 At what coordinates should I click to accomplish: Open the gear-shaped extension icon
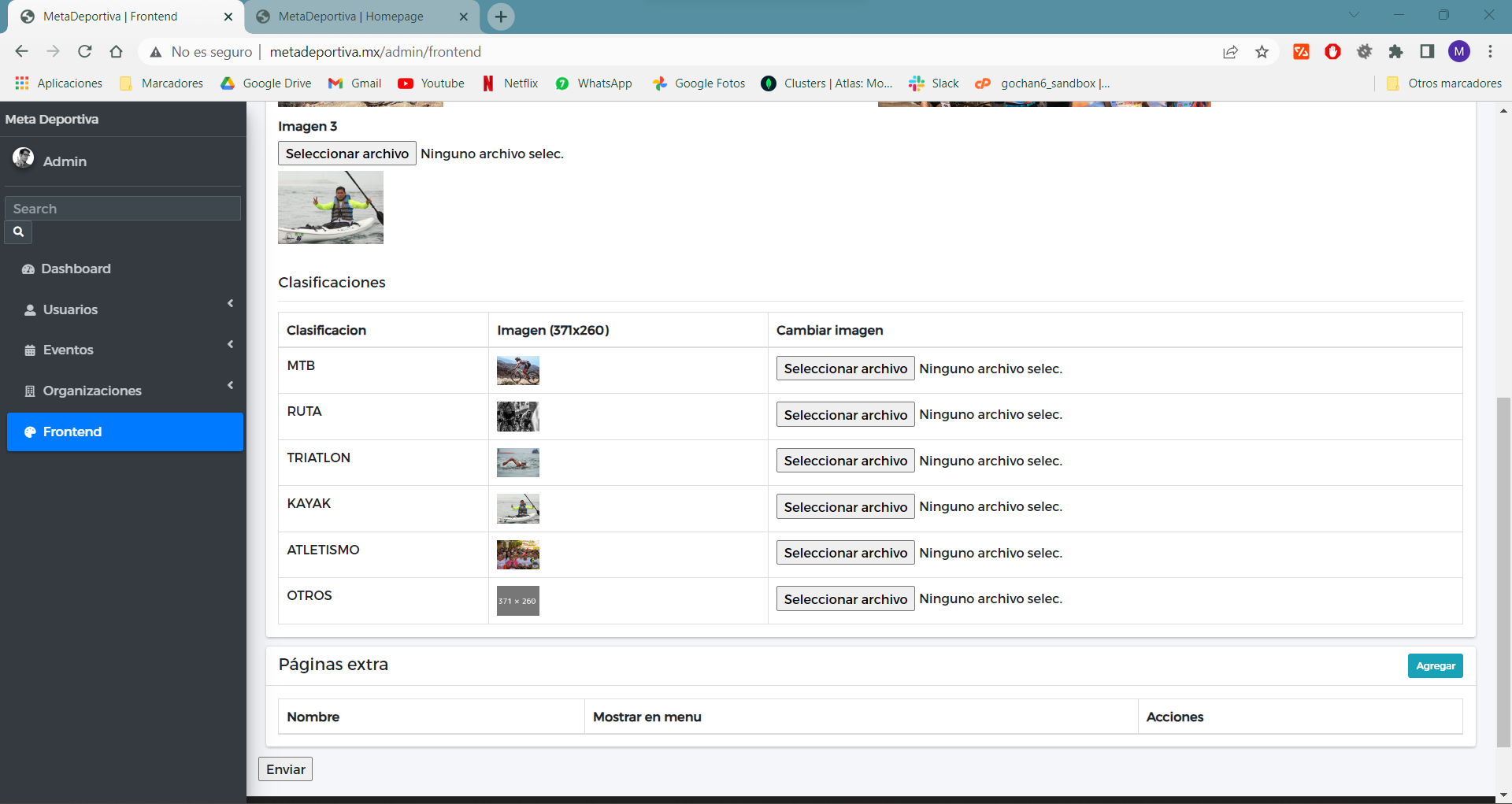[1364, 52]
